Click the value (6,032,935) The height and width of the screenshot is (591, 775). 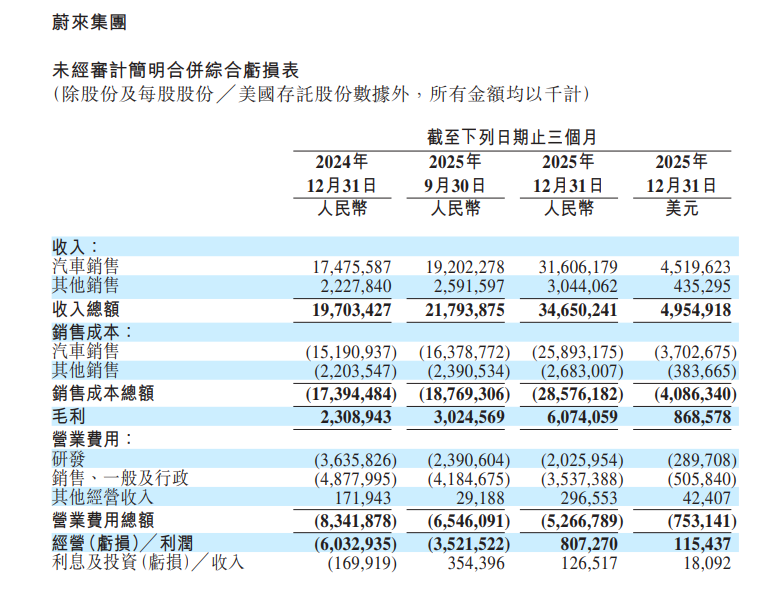355,545
